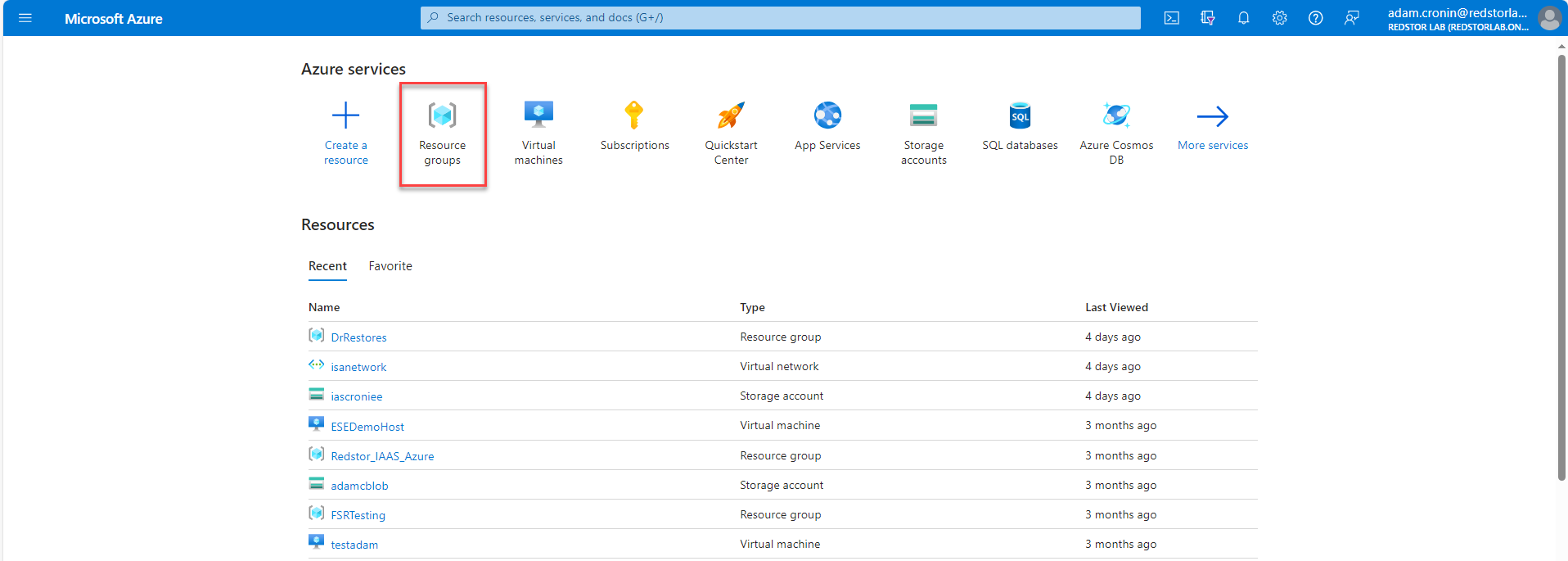
Task: Click 'Virtual network' type cell
Action: 779,366
